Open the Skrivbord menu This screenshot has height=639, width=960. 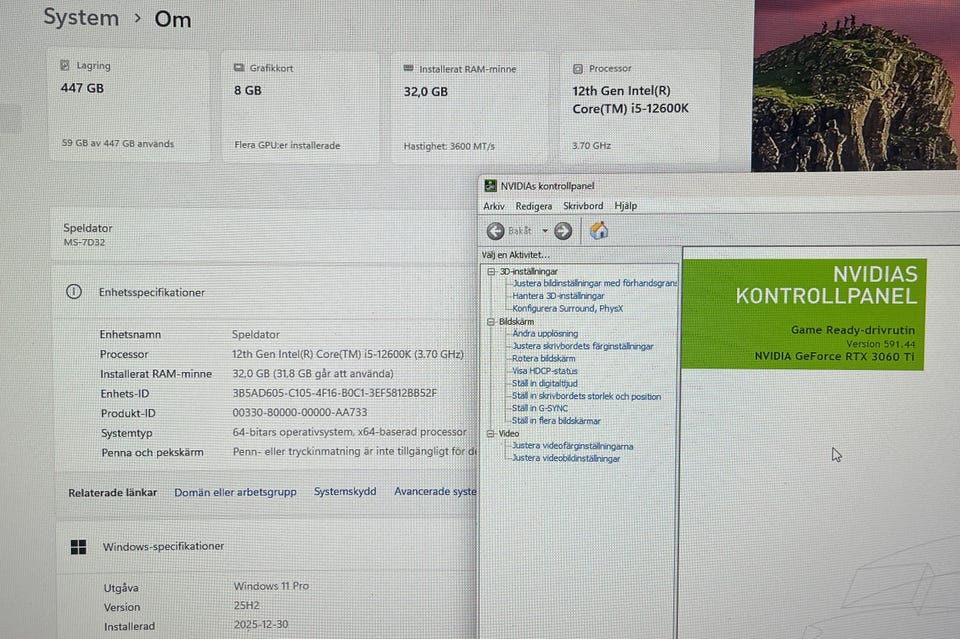coord(582,205)
